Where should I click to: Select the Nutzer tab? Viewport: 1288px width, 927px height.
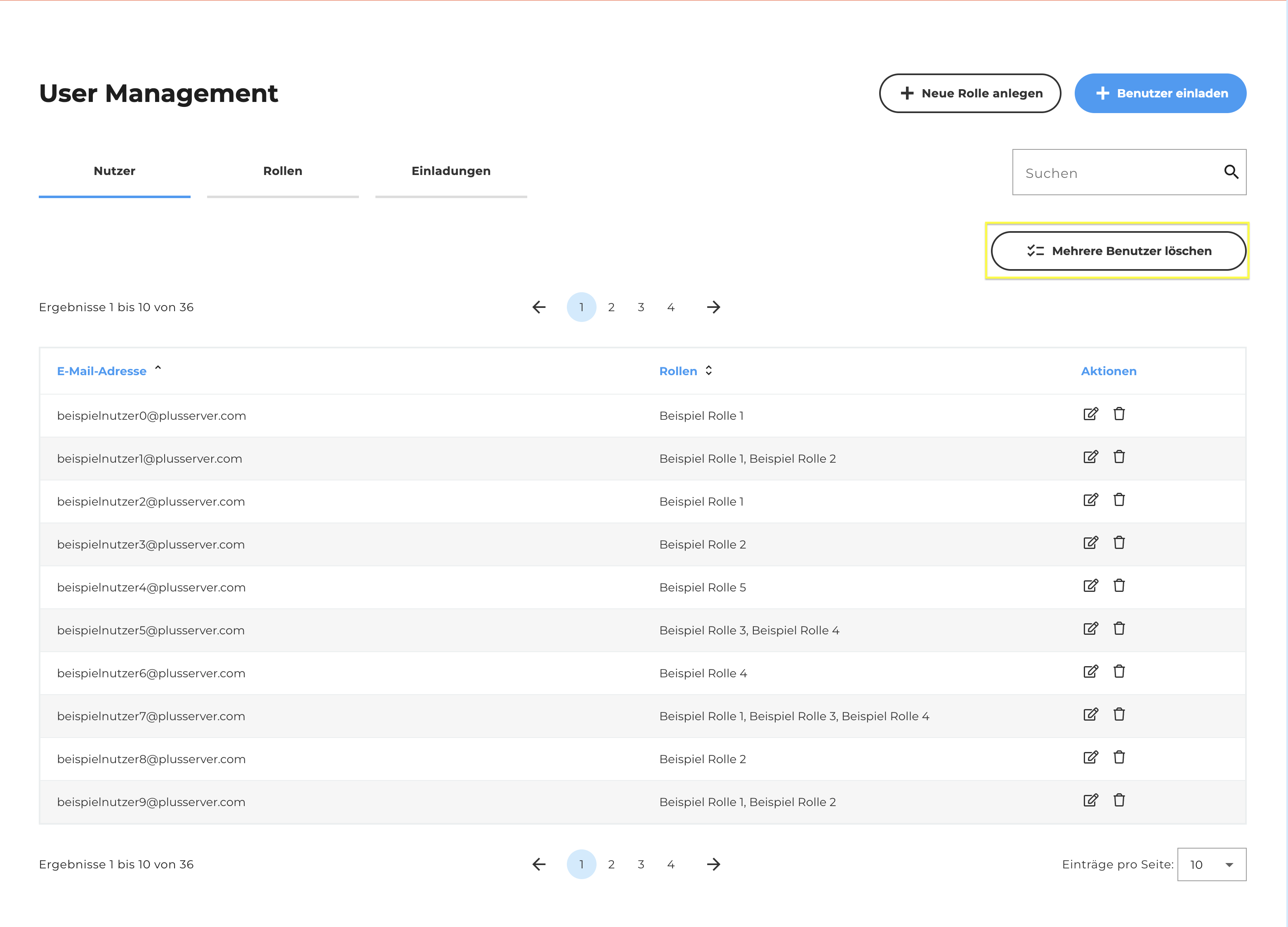click(x=114, y=171)
